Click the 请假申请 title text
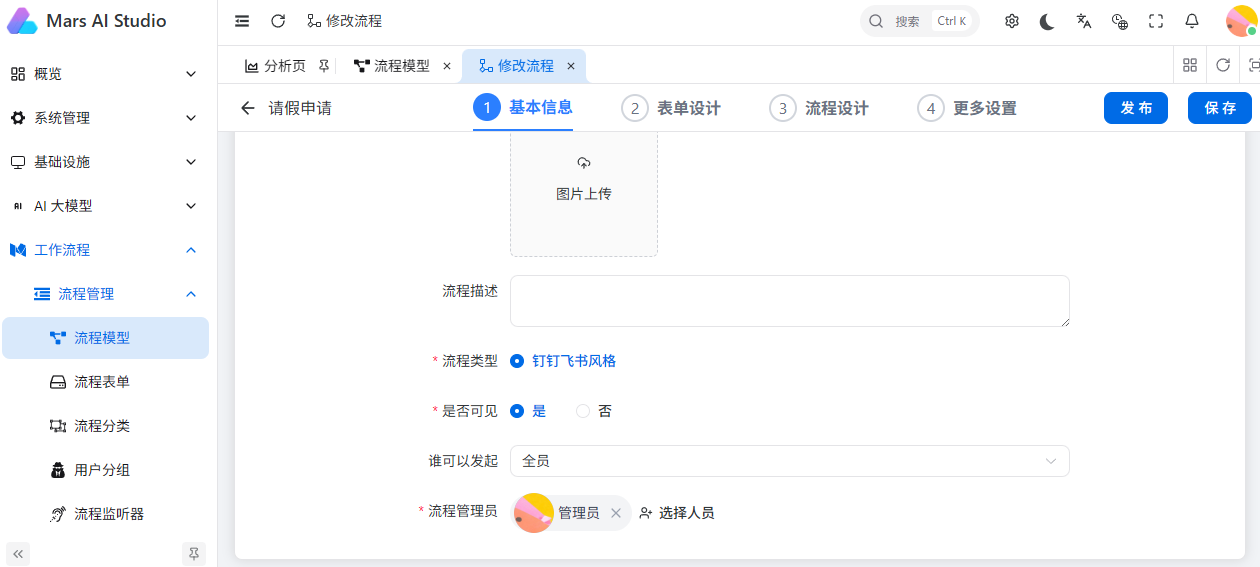This screenshot has height=567, width=1260. pos(300,108)
